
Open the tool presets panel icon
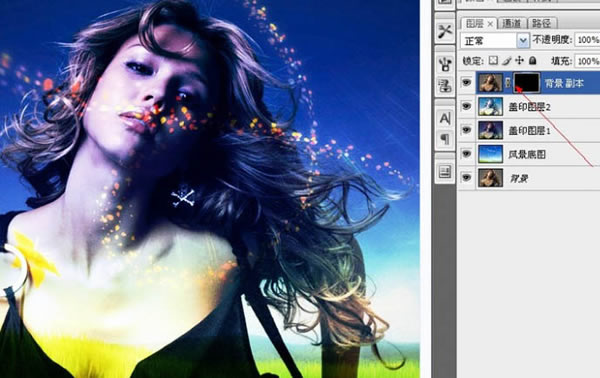click(445, 31)
